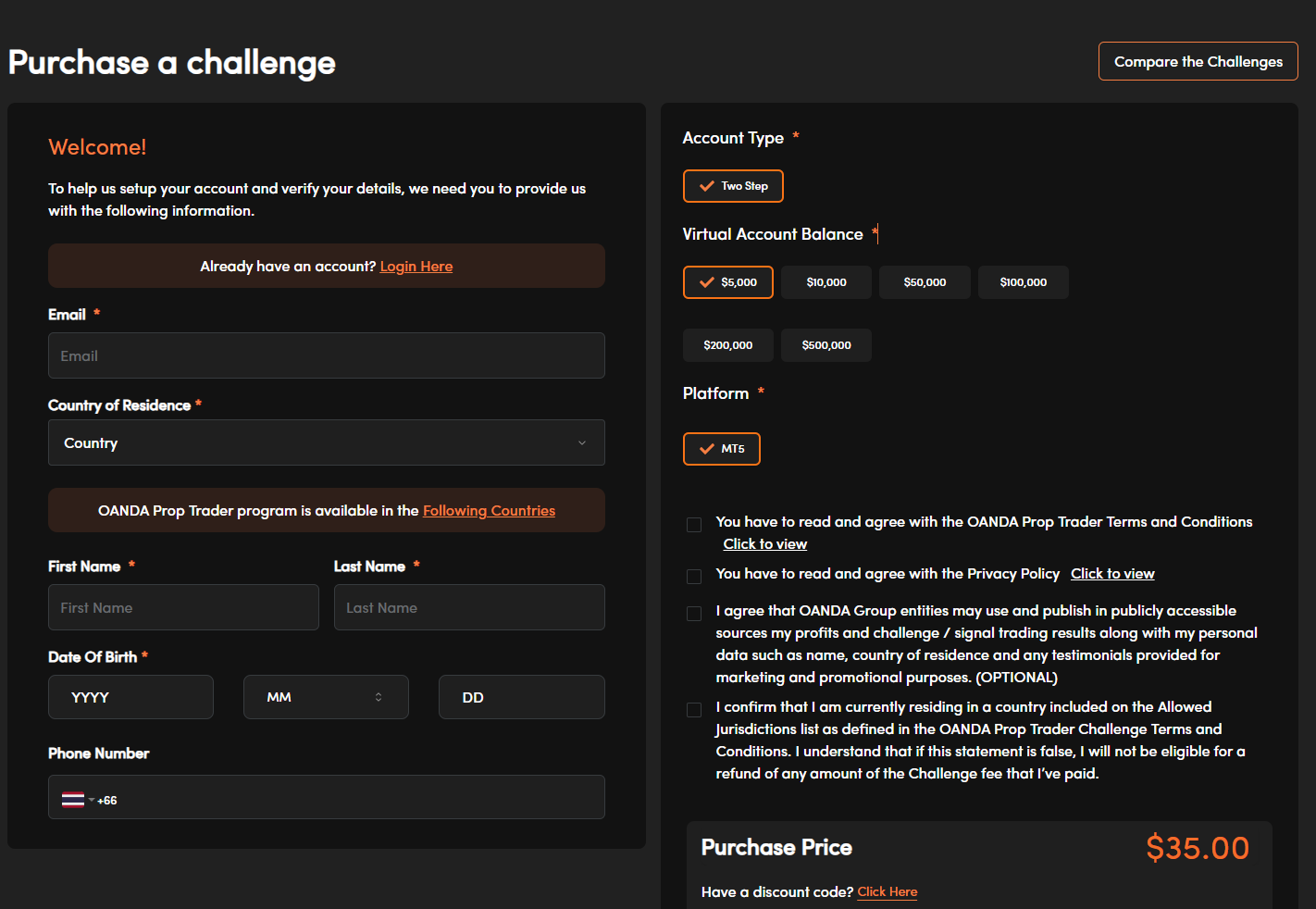Viewport: 1316px width, 909px height.
Task: Select the $10,000 account balance option
Action: tap(826, 282)
